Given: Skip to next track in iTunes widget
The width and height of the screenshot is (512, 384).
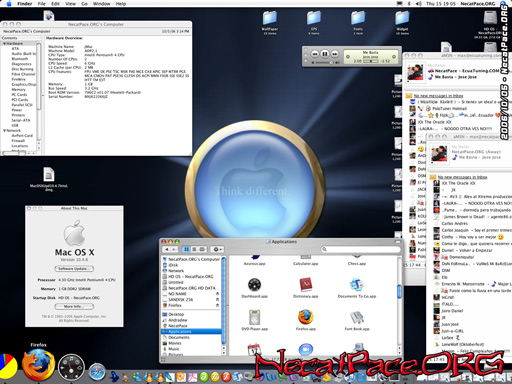Looking at the screenshot, I should (335, 54).
